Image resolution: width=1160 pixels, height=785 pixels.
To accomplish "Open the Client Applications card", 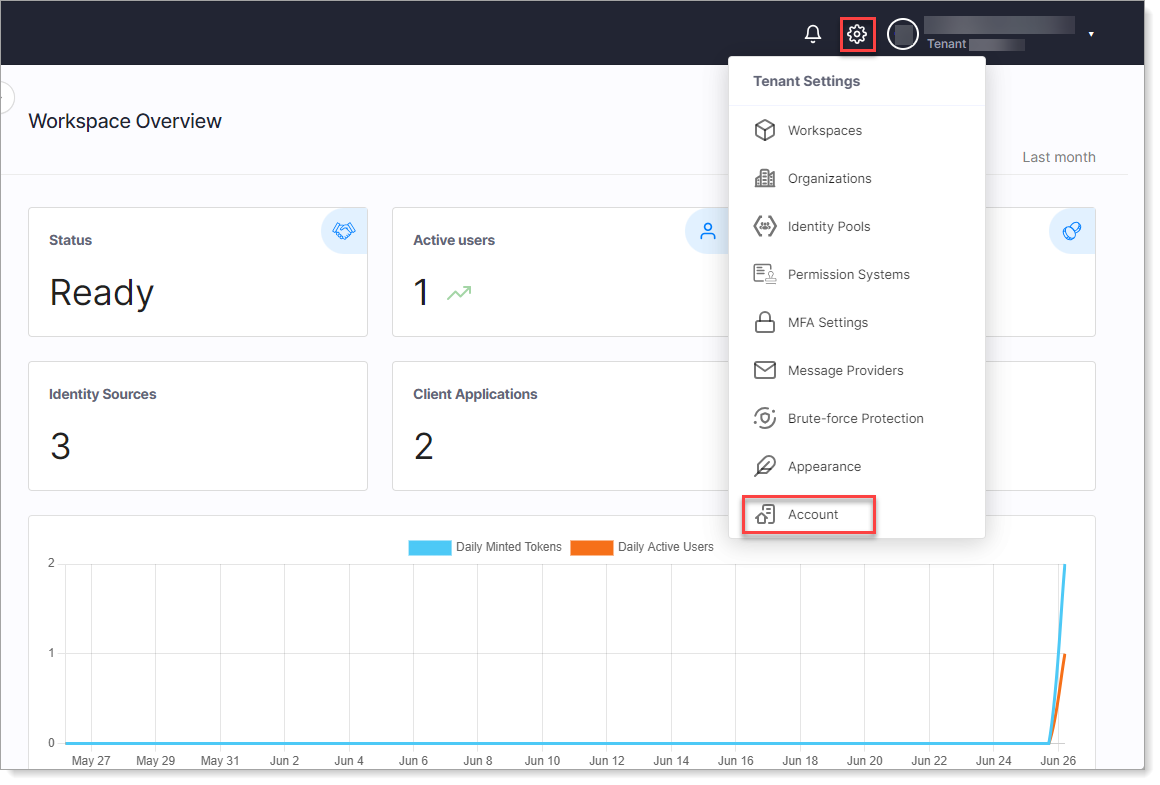I will (x=561, y=425).
